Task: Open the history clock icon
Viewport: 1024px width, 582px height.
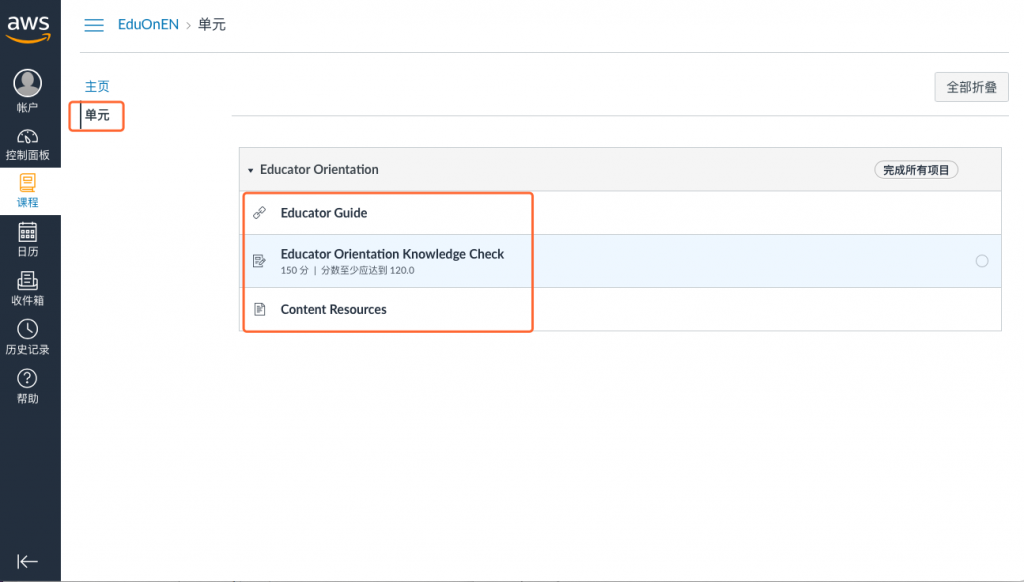Action: [x=28, y=330]
